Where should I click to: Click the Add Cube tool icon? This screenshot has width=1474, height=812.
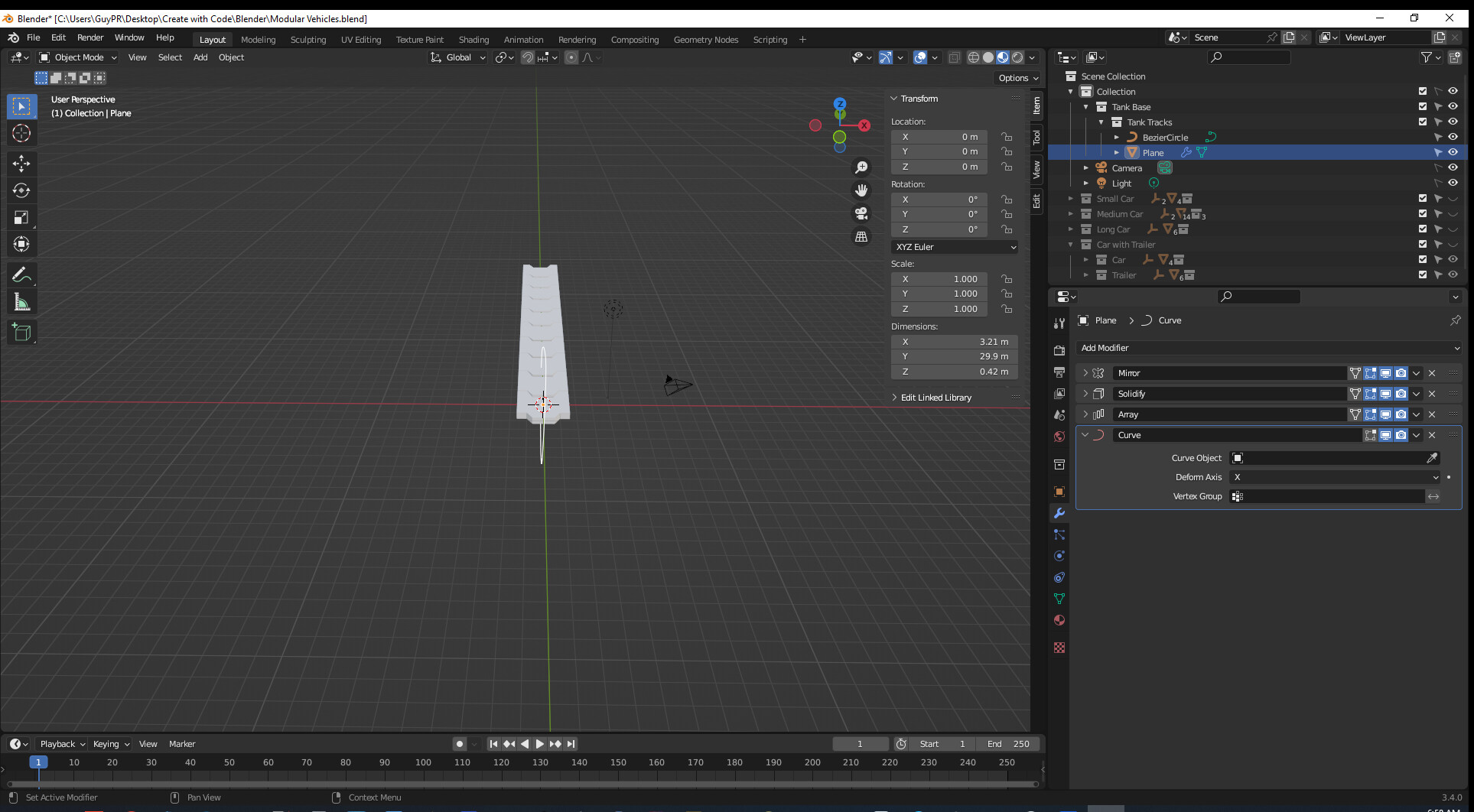point(21,332)
